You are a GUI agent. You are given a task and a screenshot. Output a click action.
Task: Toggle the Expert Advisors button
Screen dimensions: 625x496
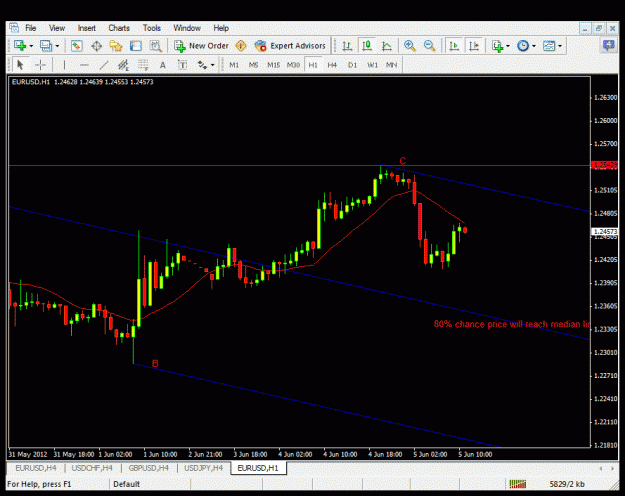click(x=290, y=46)
